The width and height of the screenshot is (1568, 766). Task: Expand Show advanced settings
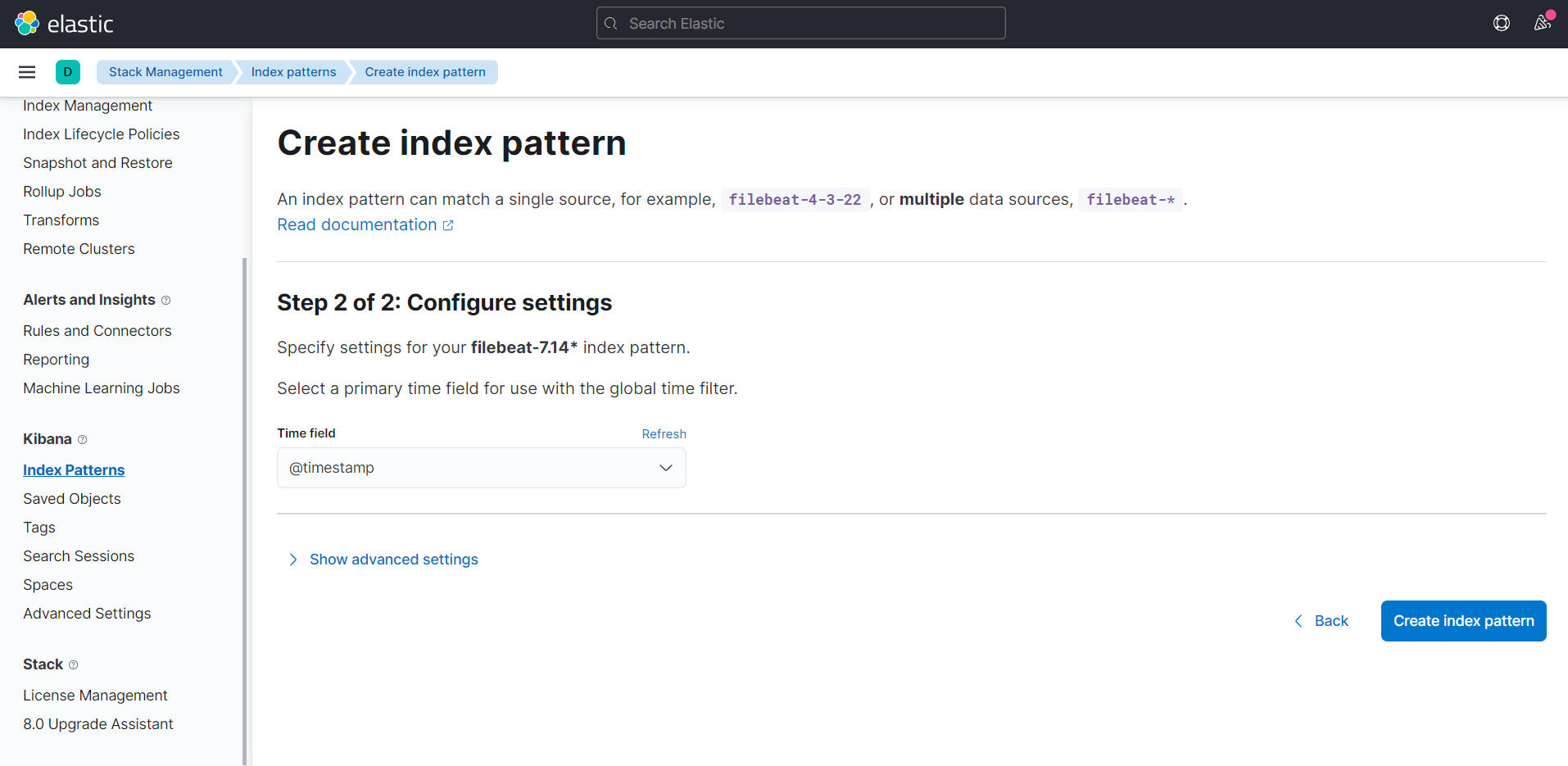coord(394,560)
